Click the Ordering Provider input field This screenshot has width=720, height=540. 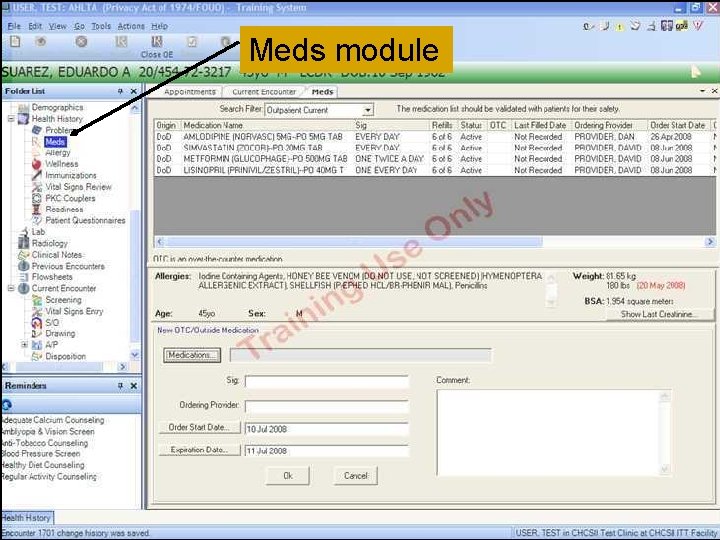[327, 406]
